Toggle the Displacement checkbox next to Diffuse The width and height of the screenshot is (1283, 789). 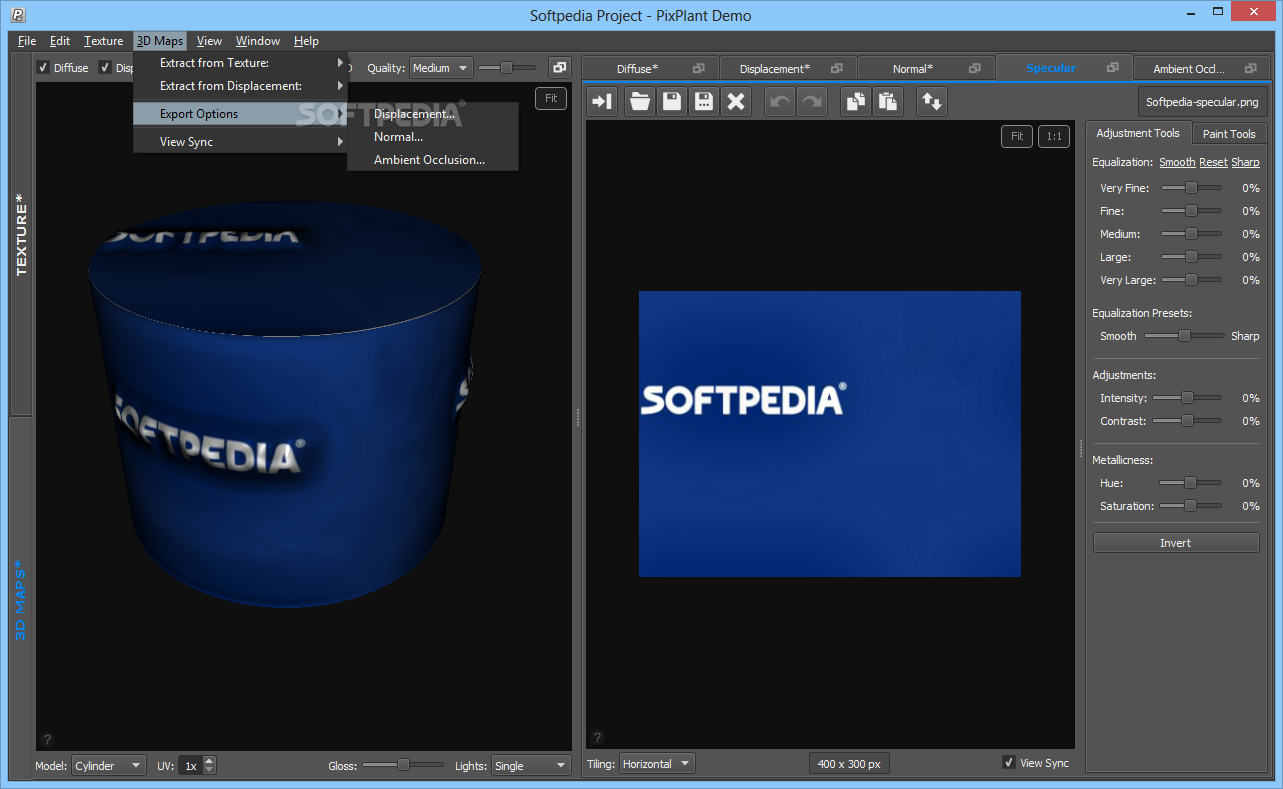point(105,68)
